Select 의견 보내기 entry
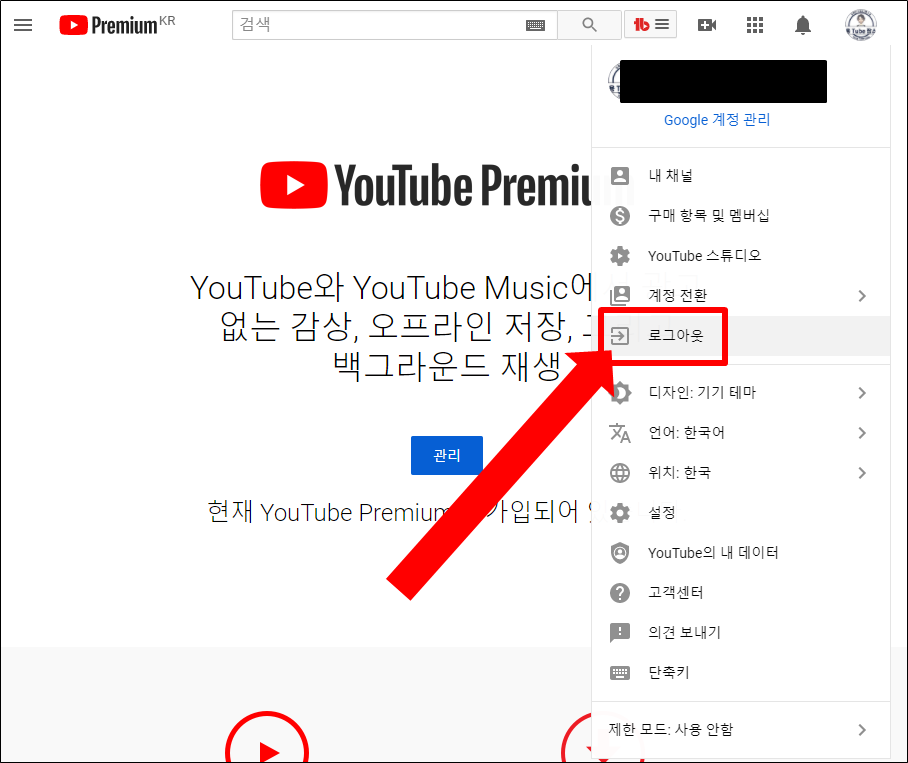This screenshot has width=908, height=763. click(741, 632)
